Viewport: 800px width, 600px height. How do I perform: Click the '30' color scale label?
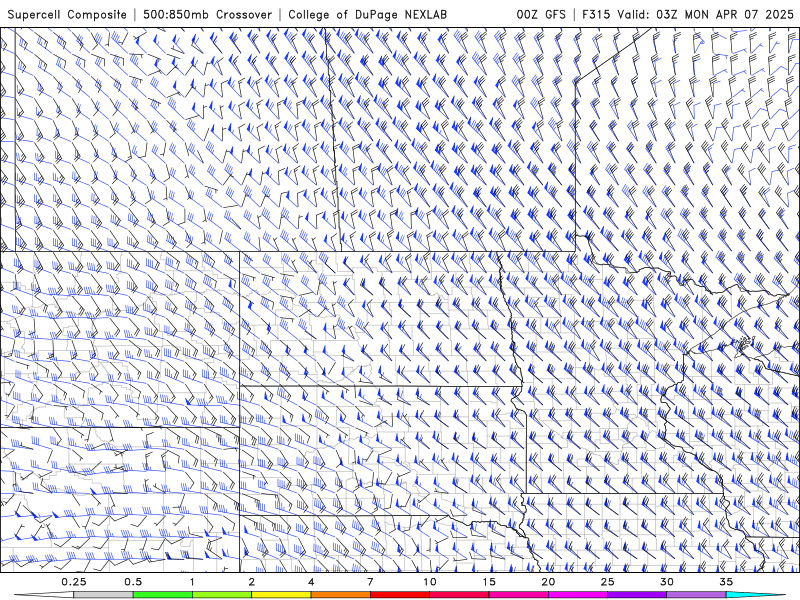coord(667,582)
